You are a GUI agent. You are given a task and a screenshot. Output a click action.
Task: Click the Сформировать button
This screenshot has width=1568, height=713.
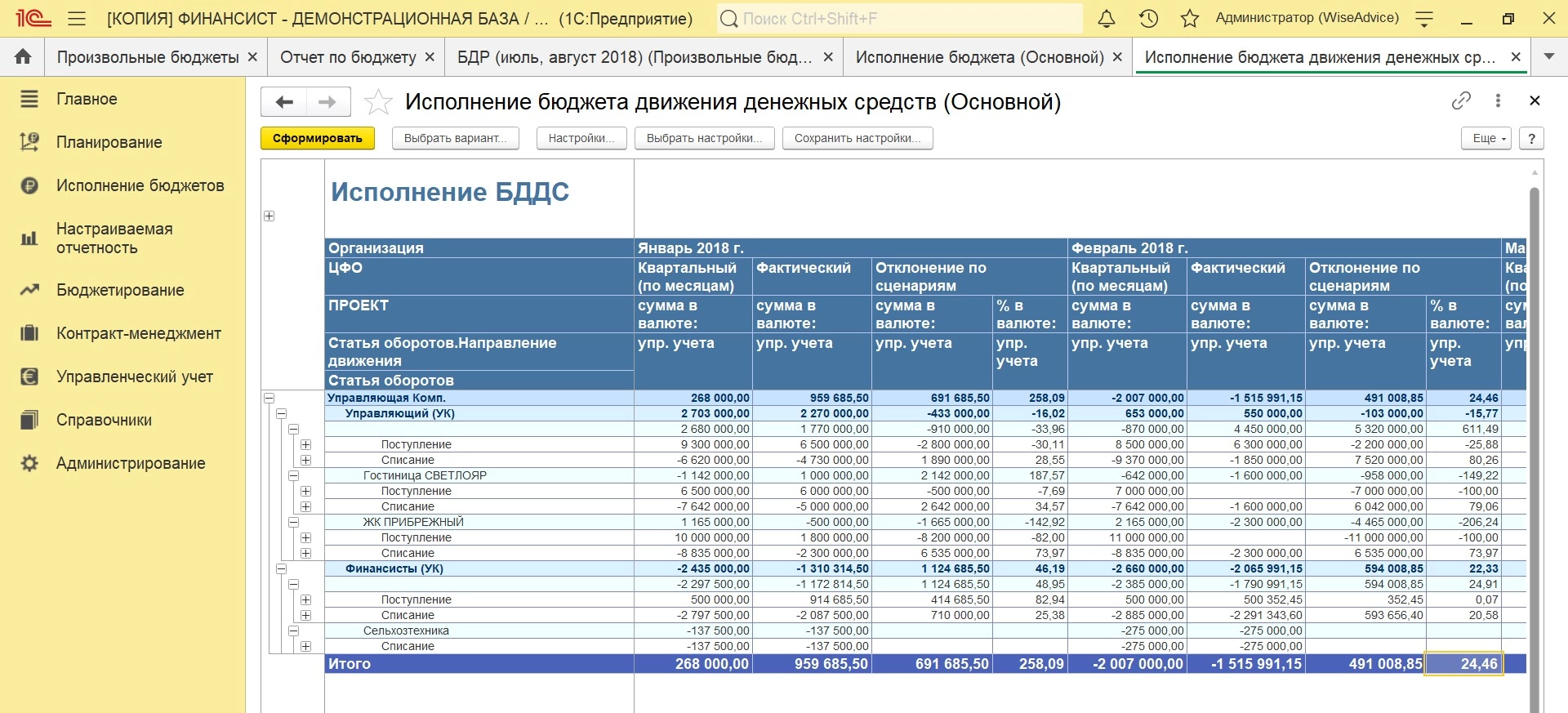pyautogui.click(x=317, y=138)
